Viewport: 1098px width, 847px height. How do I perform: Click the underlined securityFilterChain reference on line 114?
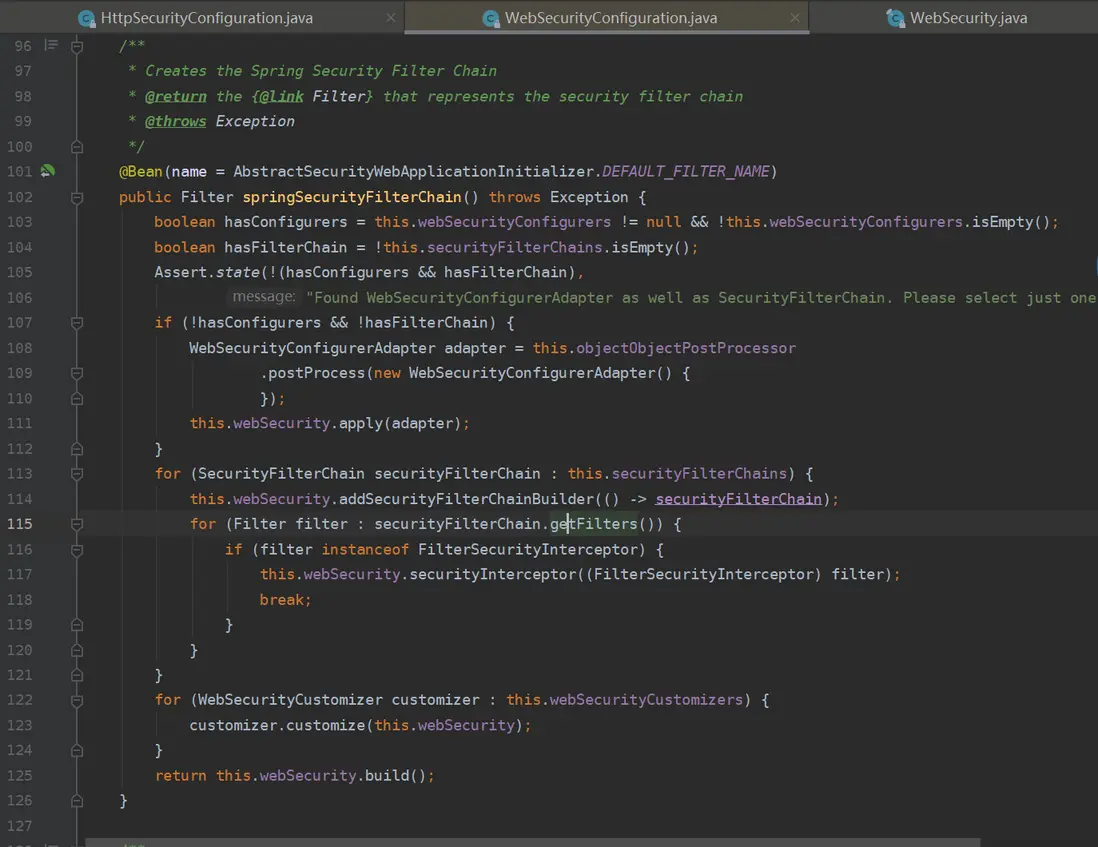point(738,499)
